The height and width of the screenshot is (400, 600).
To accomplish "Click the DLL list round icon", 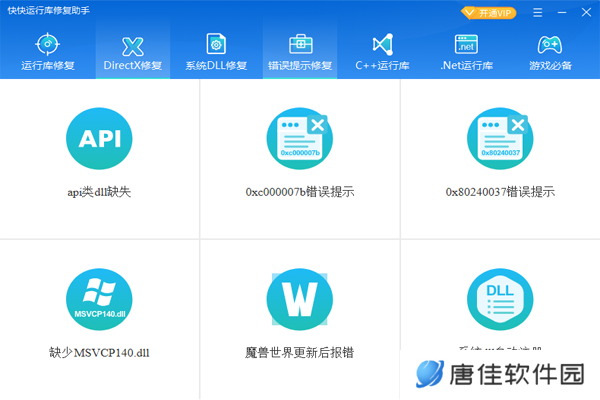I will click(500, 299).
